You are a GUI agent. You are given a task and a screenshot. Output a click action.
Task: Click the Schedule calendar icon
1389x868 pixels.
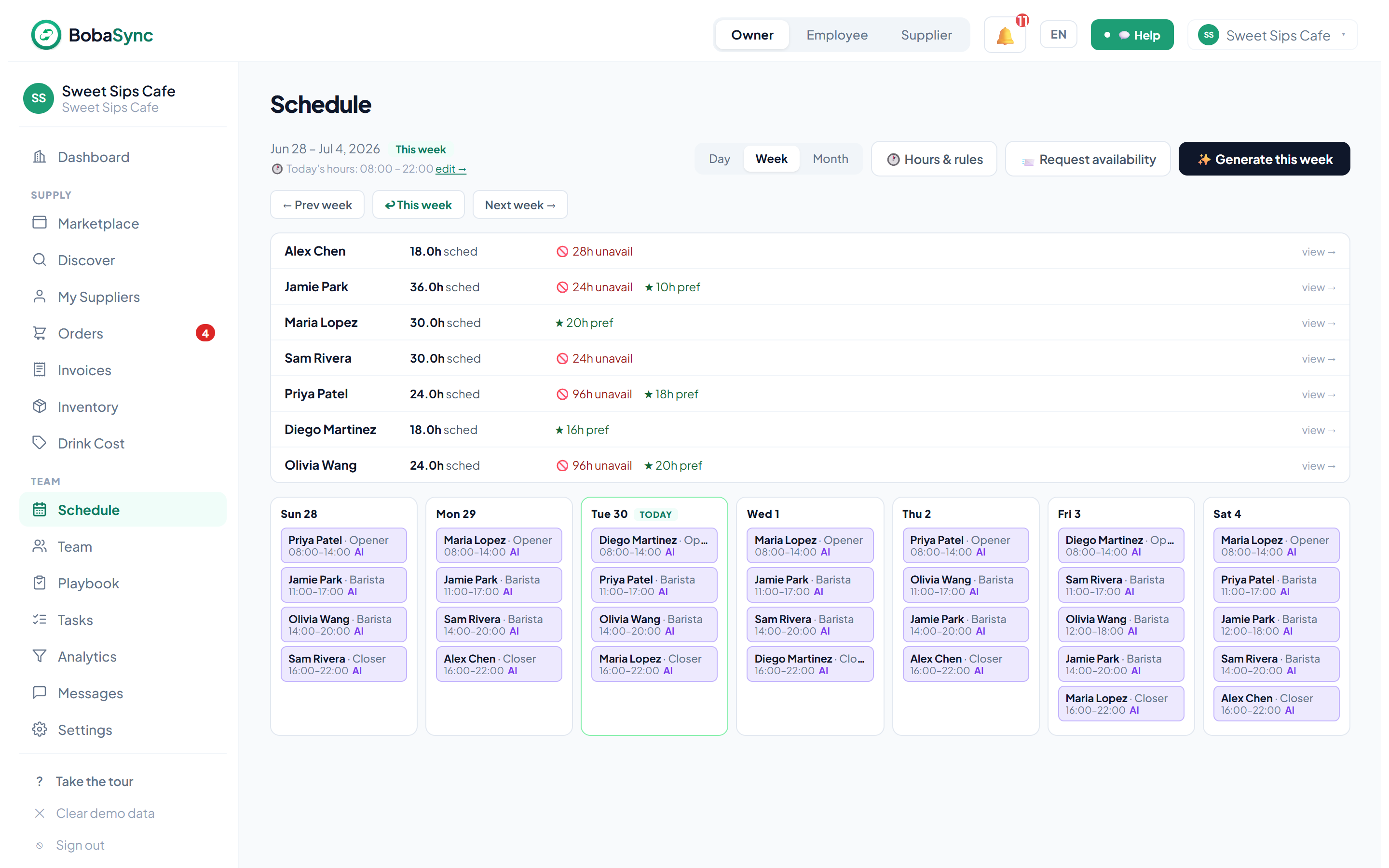coord(40,509)
